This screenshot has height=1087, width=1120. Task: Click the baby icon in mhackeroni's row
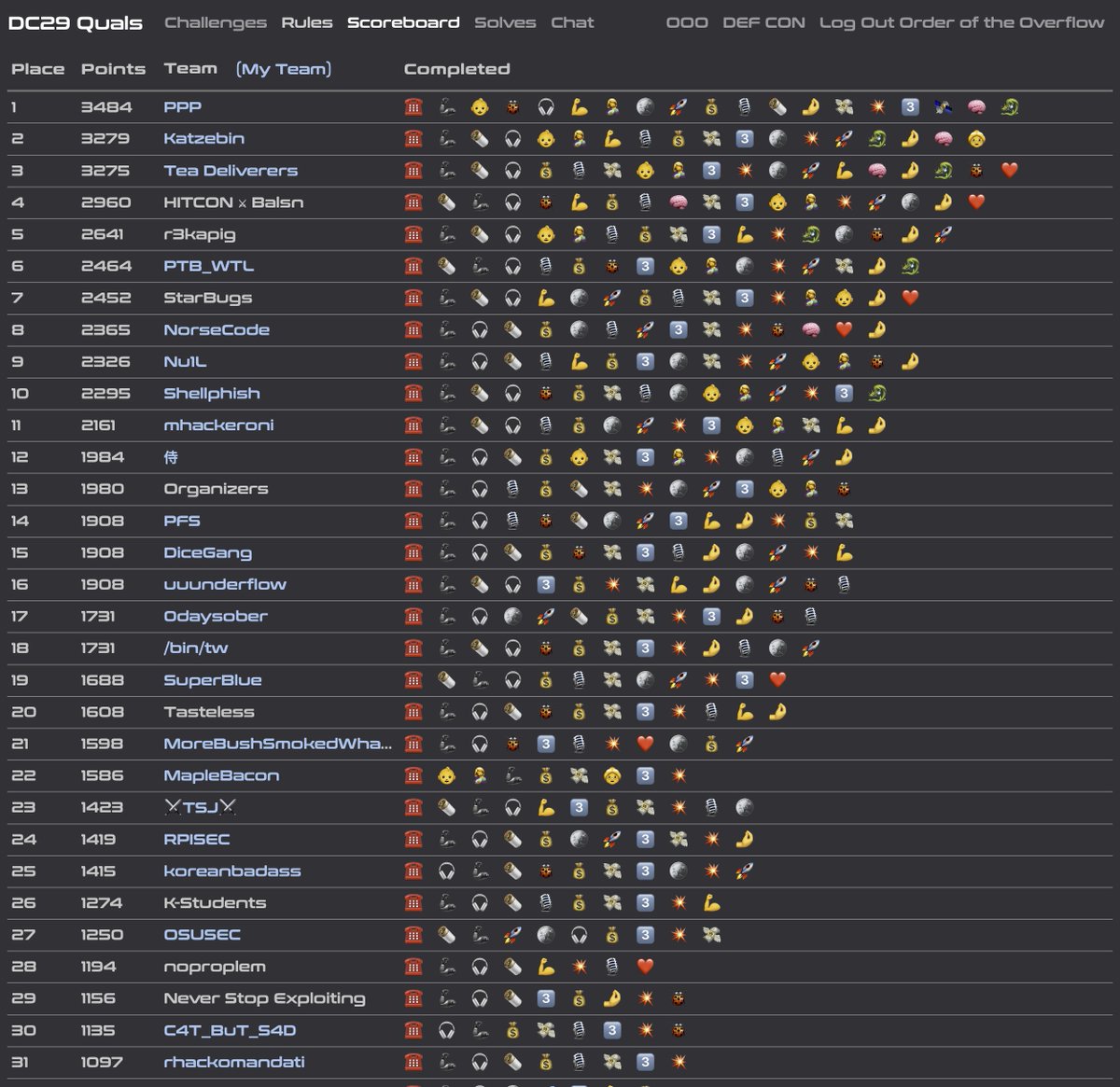click(x=744, y=425)
